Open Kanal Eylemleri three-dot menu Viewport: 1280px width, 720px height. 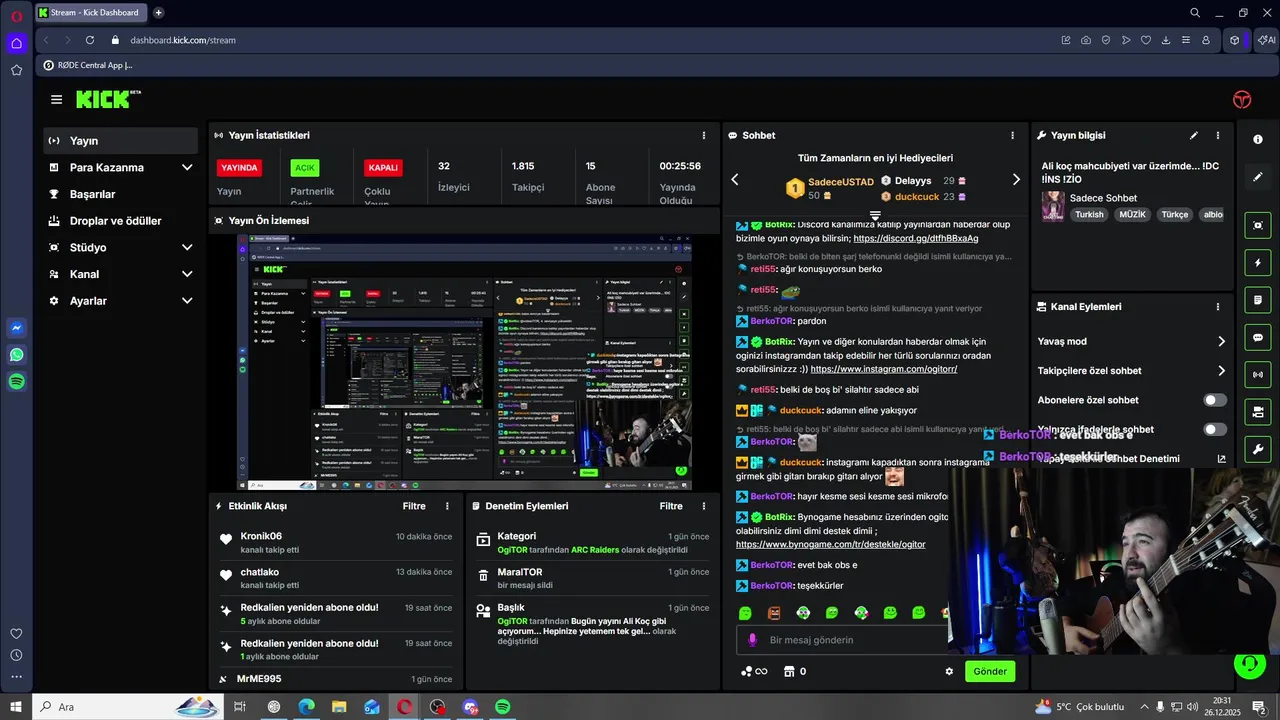1217,307
